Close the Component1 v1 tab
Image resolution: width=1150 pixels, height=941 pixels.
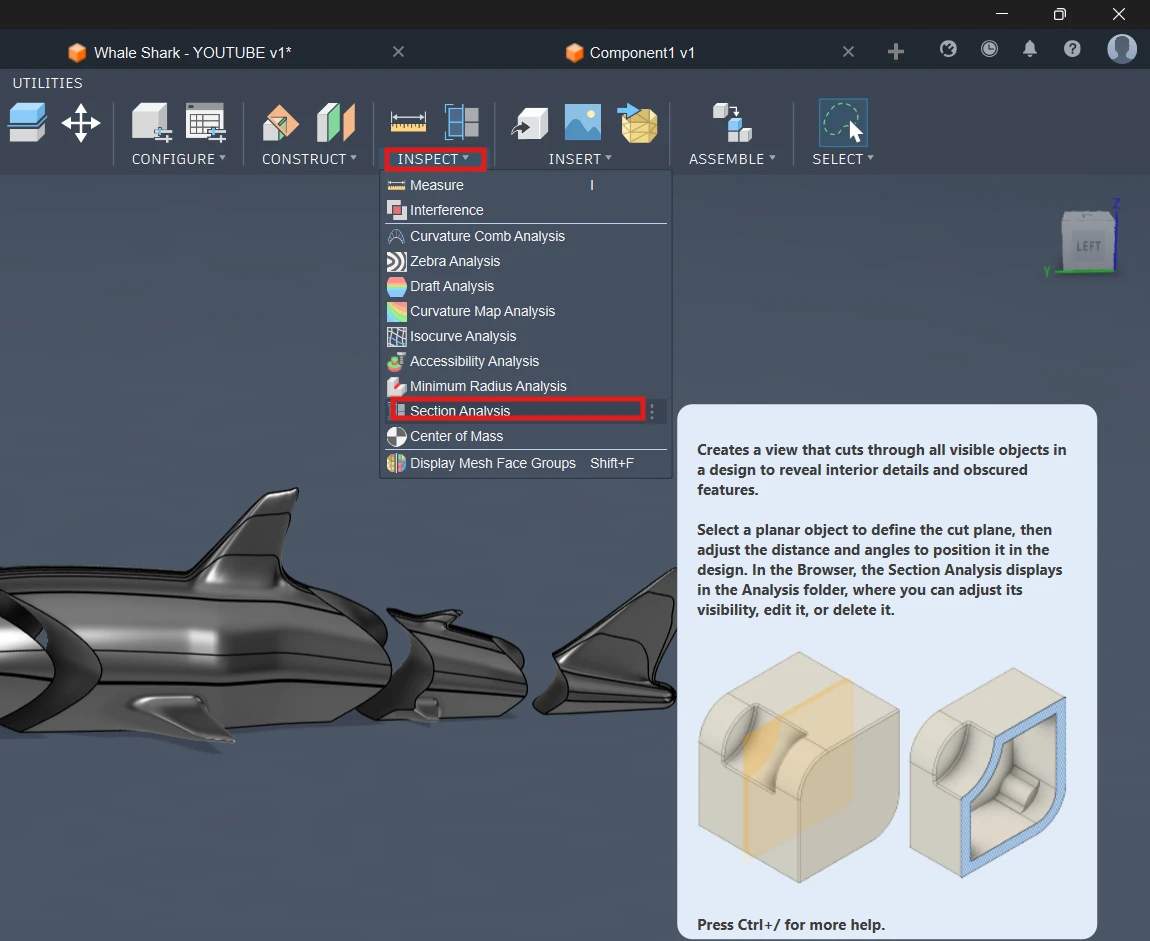[x=848, y=51]
